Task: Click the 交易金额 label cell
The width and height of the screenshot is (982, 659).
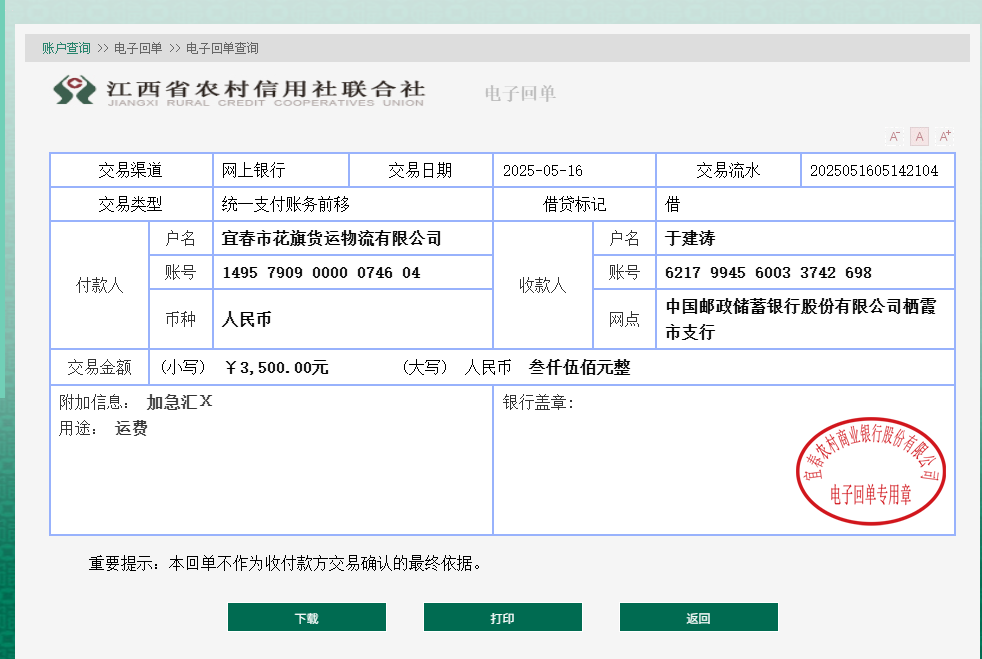Action: coord(100,367)
